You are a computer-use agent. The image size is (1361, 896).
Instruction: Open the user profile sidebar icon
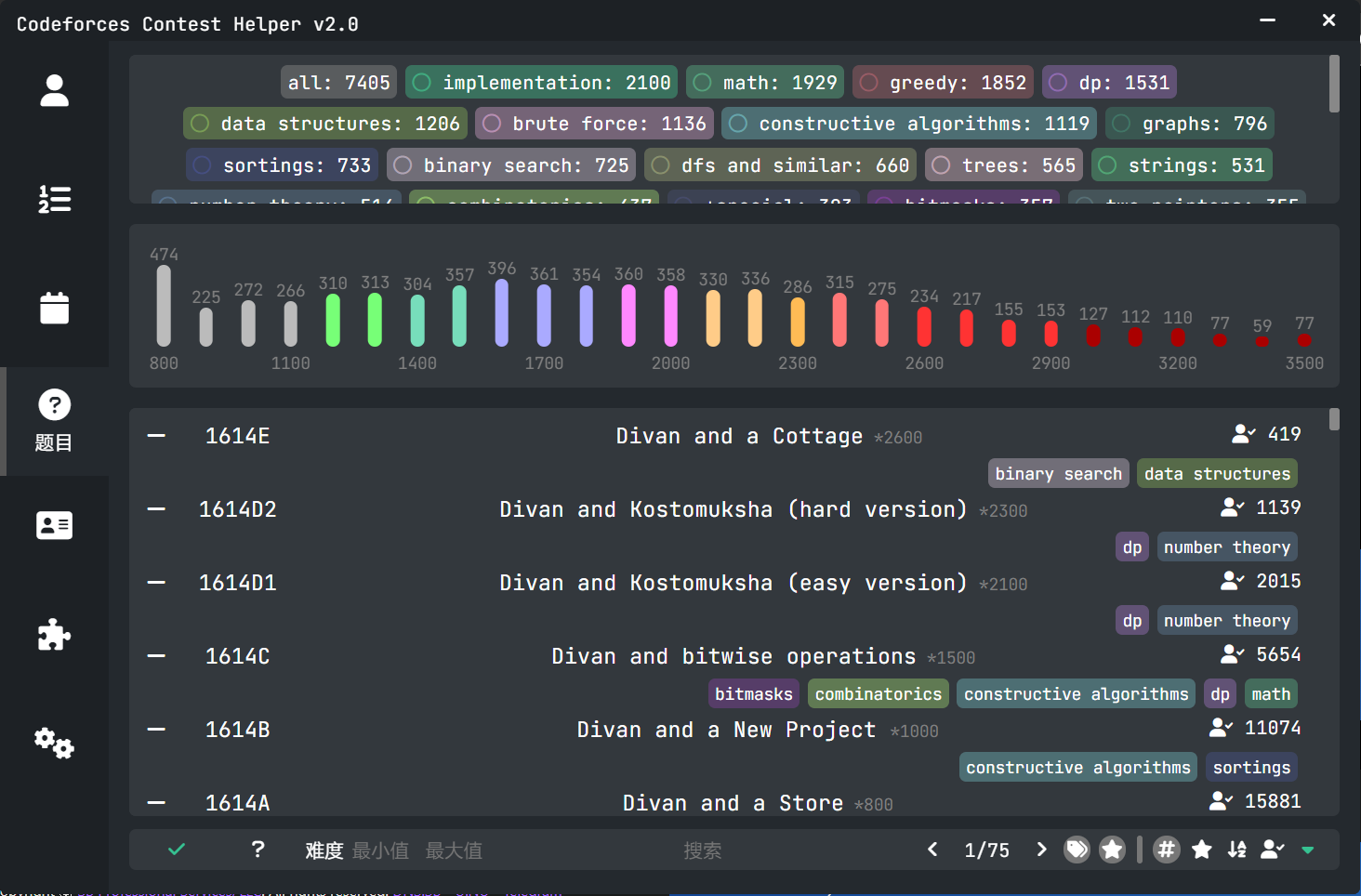54,90
